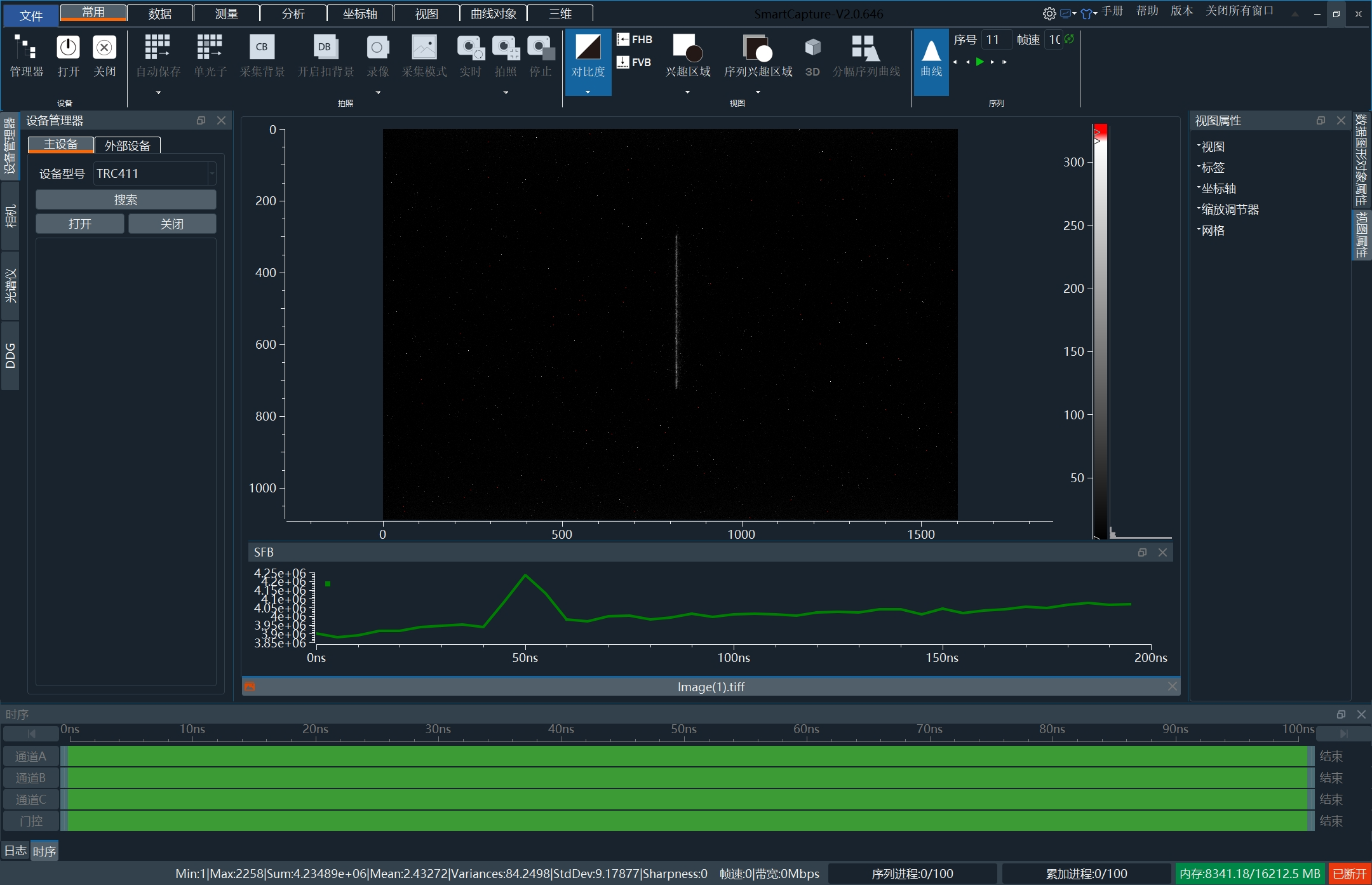1372x885 pixels.
Task: Switch to the 坐标轴 ribbon tab
Action: coord(360,13)
